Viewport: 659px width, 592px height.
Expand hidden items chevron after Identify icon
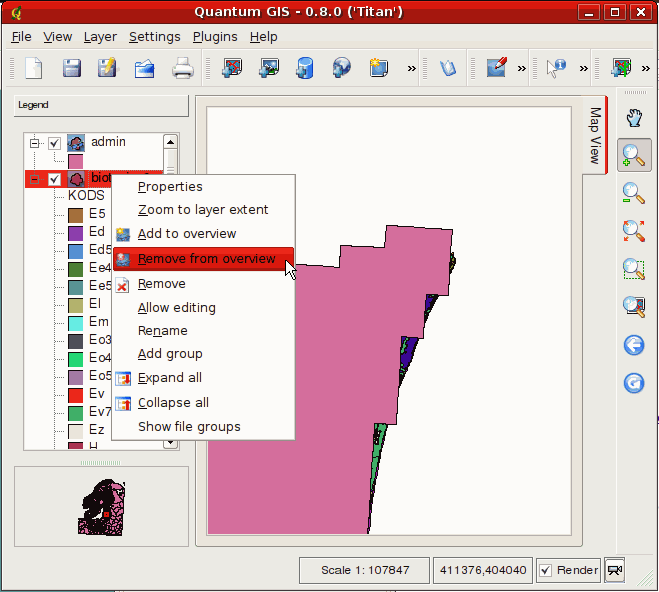pos(583,68)
